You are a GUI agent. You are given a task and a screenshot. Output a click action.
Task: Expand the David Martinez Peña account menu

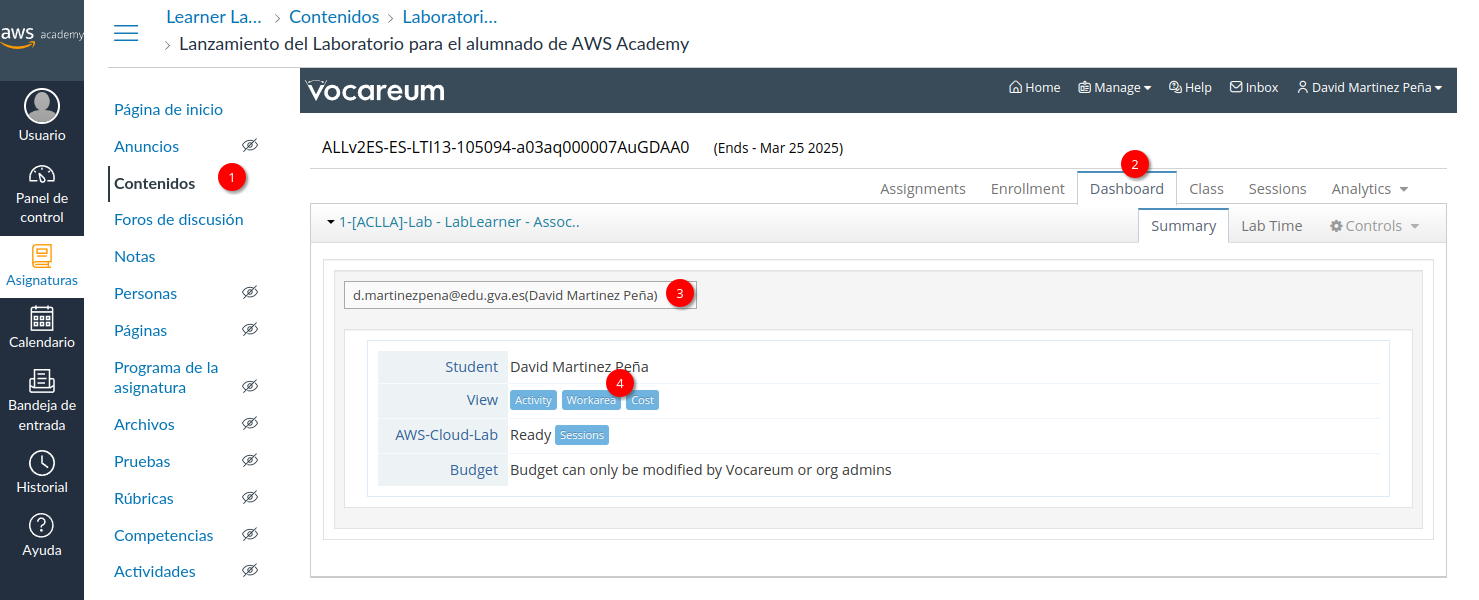(x=1368, y=87)
